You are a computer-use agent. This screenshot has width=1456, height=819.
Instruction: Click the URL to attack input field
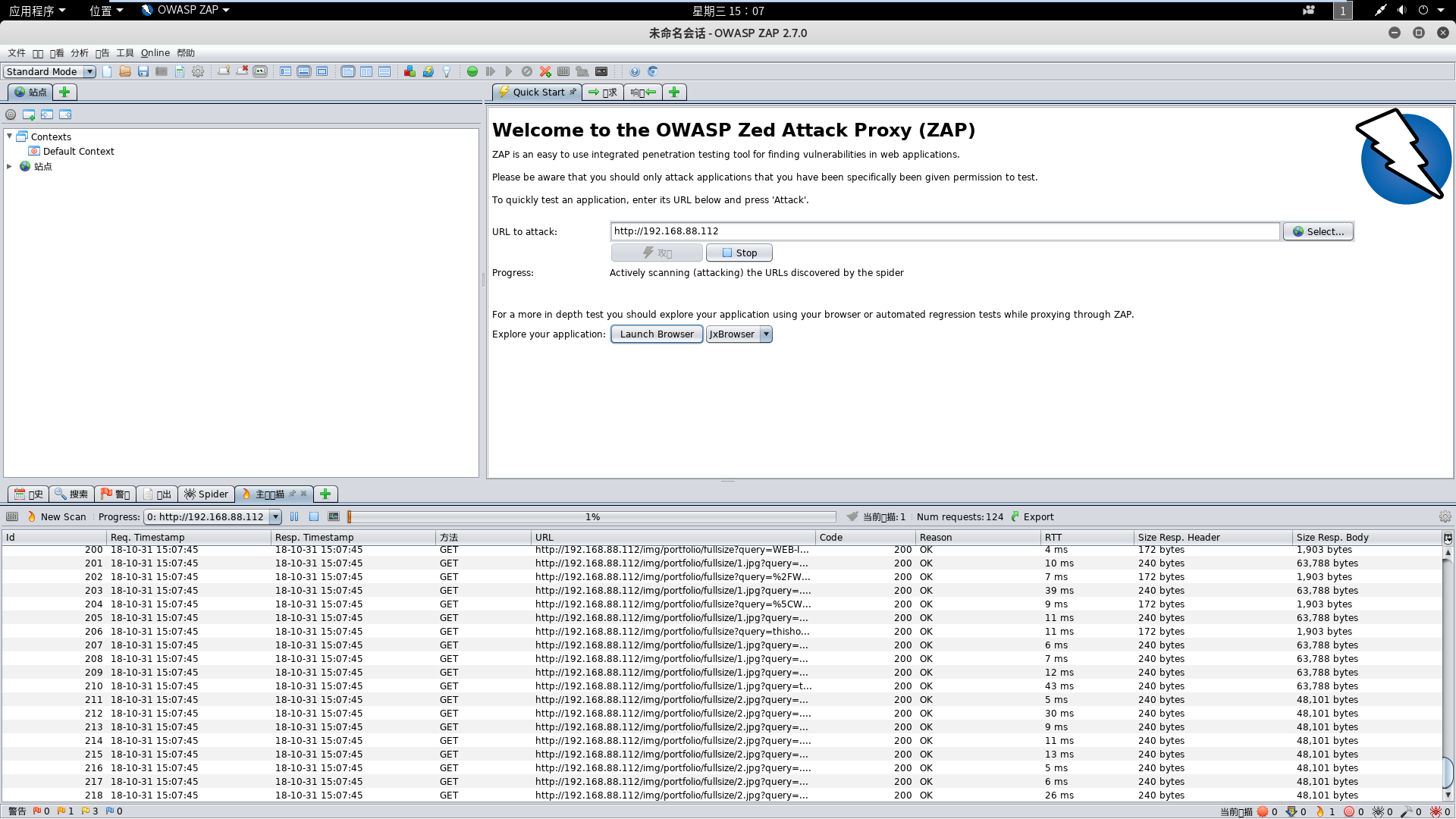click(x=945, y=231)
